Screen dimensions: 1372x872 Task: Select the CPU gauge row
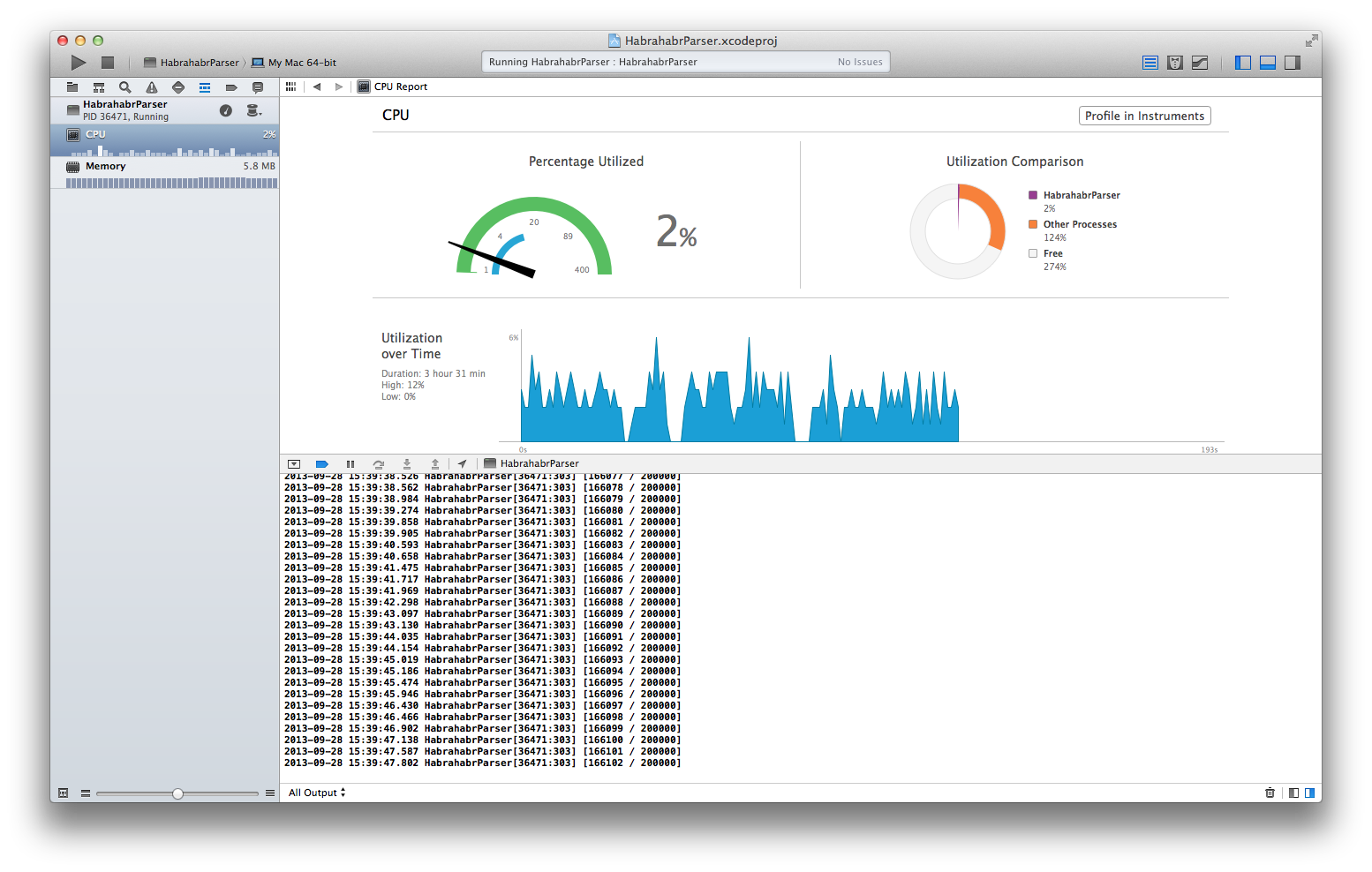165,141
